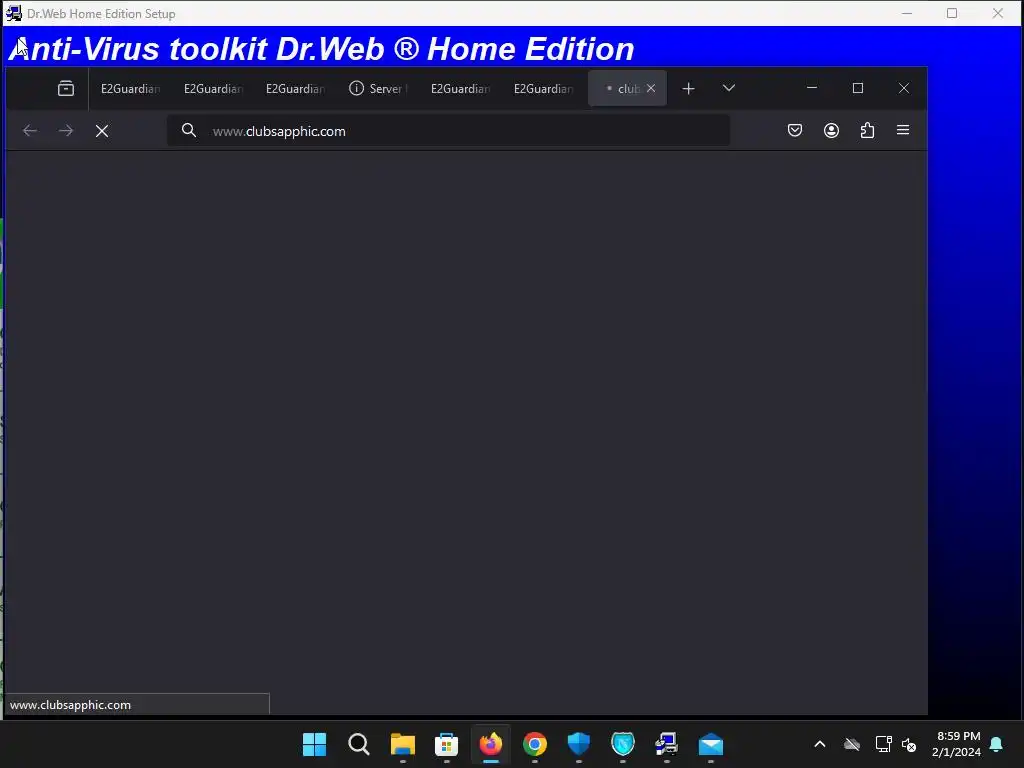Switch to the Server tab
Screen dimensions: 1024x768
coord(378,88)
